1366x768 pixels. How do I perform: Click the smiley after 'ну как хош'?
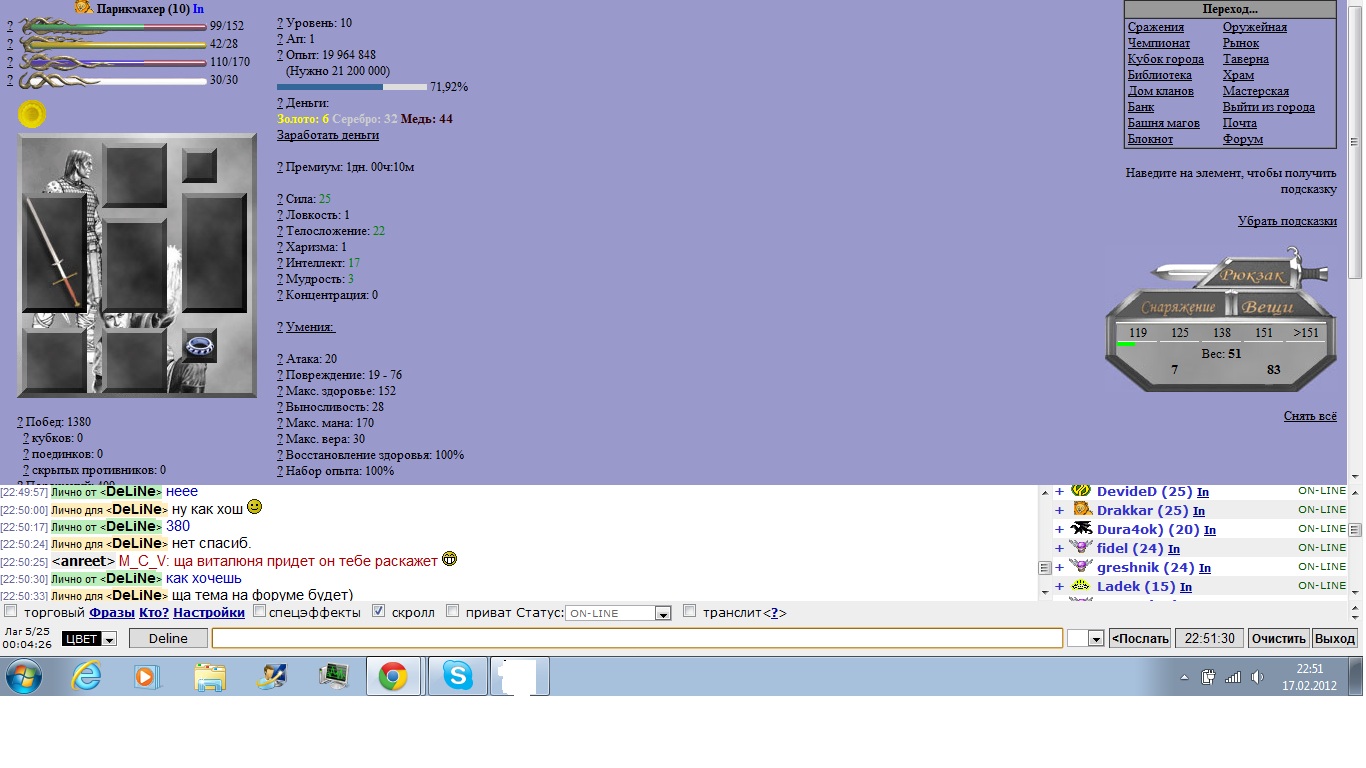coord(255,507)
